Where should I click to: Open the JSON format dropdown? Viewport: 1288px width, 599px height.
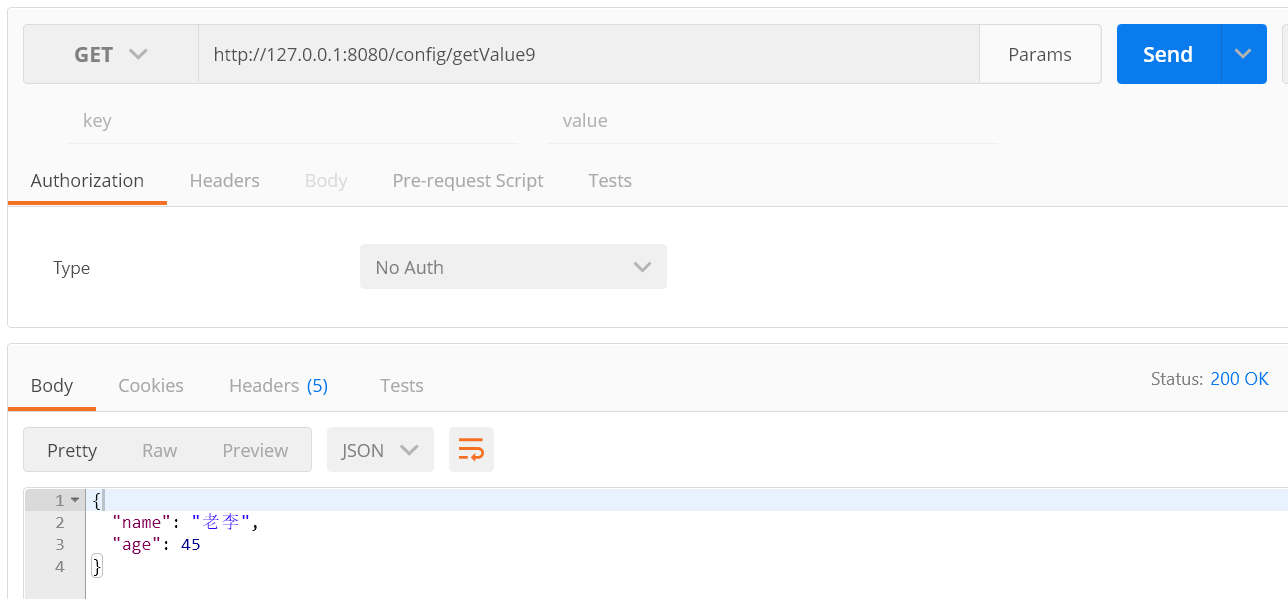[380, 450]
